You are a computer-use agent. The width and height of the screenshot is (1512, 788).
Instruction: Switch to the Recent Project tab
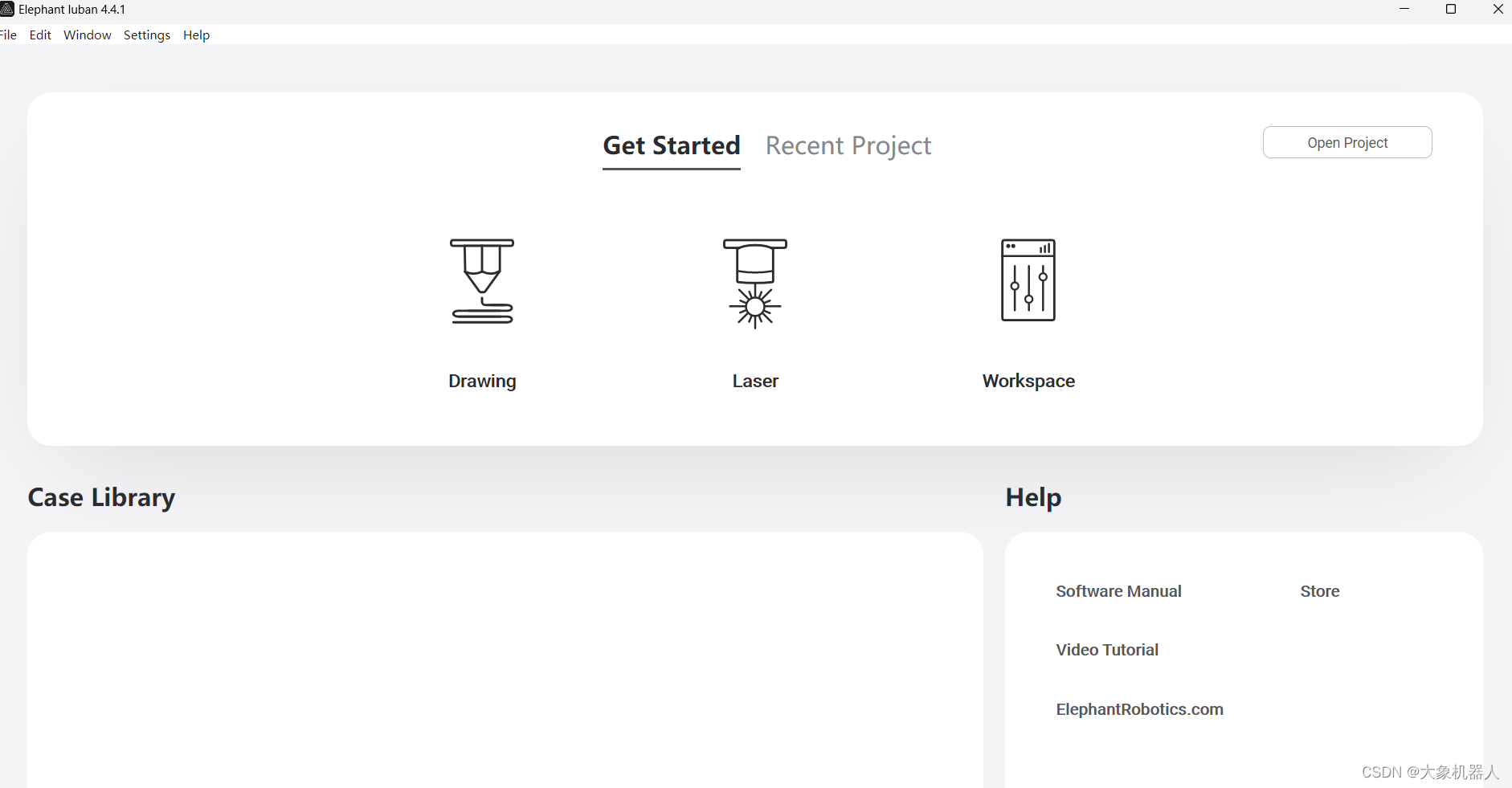848,146
